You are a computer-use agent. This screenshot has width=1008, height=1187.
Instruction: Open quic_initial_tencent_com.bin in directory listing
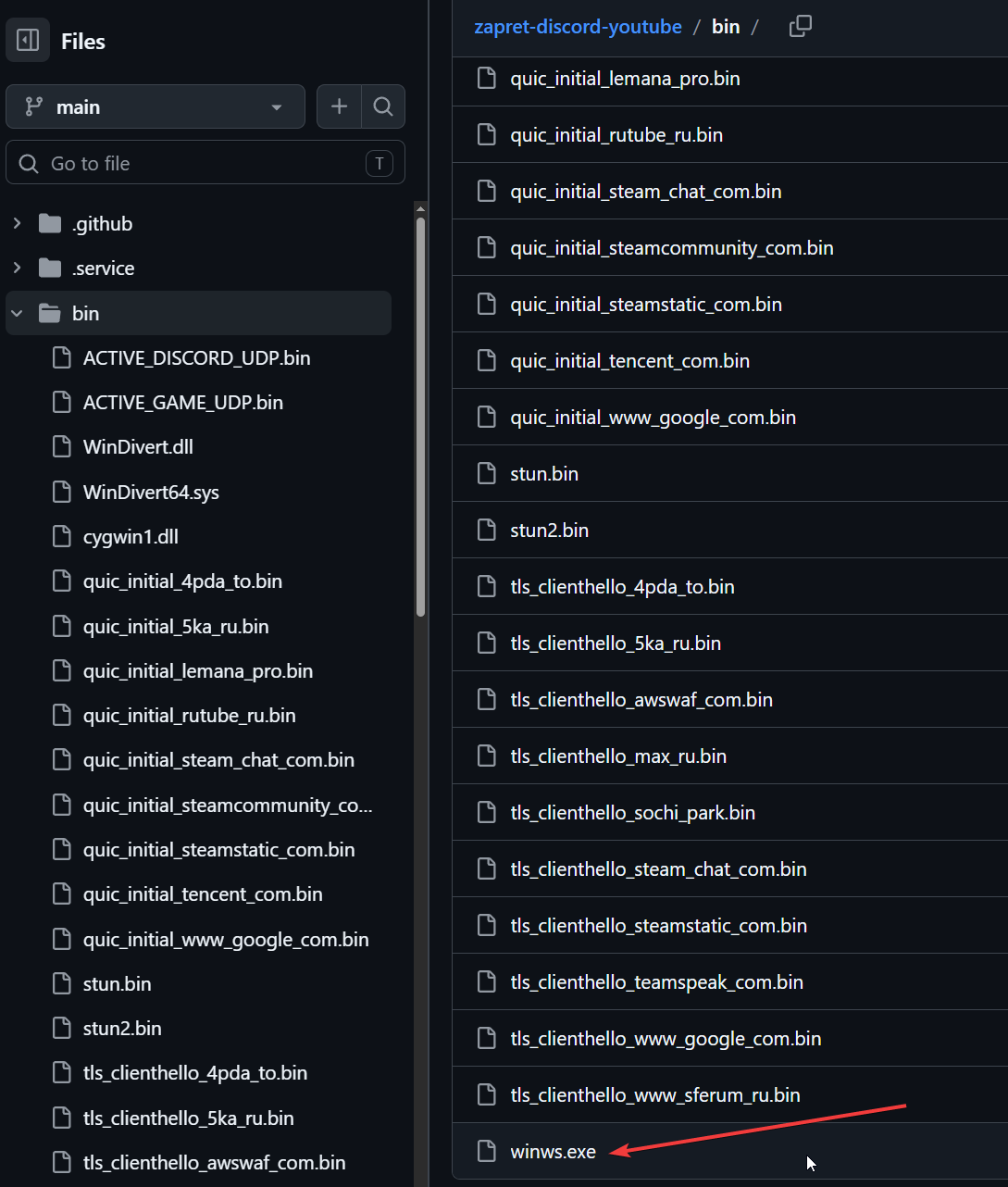(629, 360)
